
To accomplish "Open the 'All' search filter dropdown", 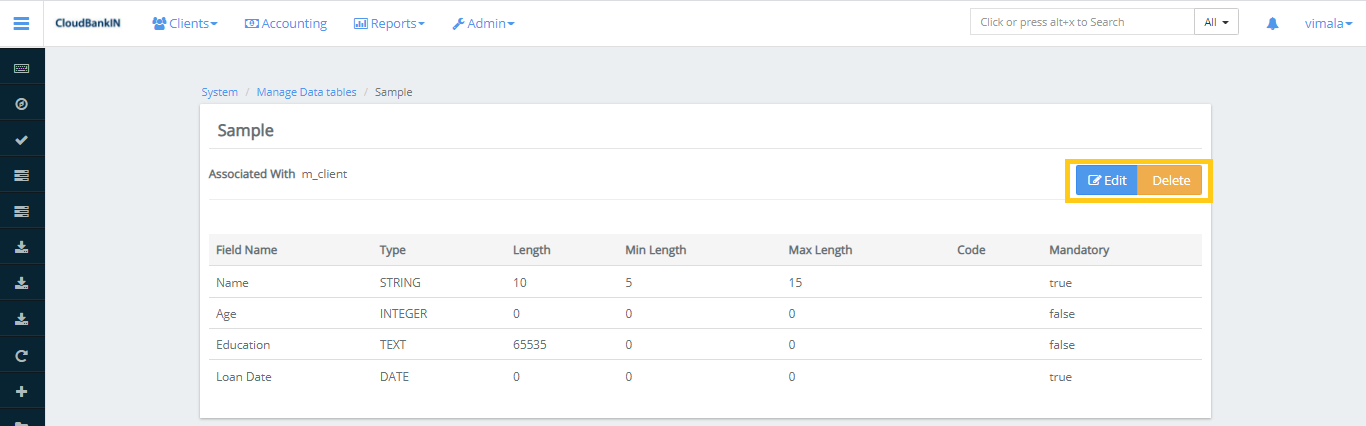I will [x=1216, y=22].
